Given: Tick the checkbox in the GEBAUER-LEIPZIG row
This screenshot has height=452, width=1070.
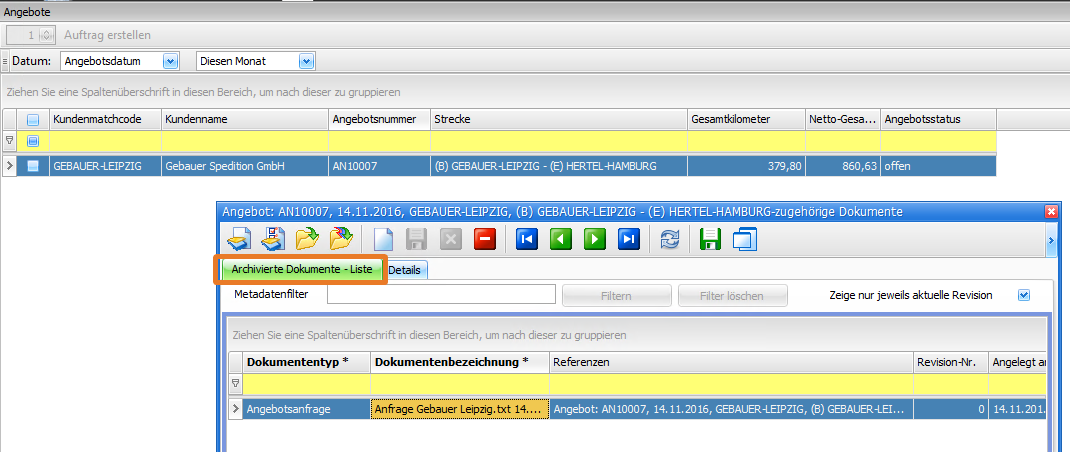Looking at the screenshot, I should click(x=33, y=166).
